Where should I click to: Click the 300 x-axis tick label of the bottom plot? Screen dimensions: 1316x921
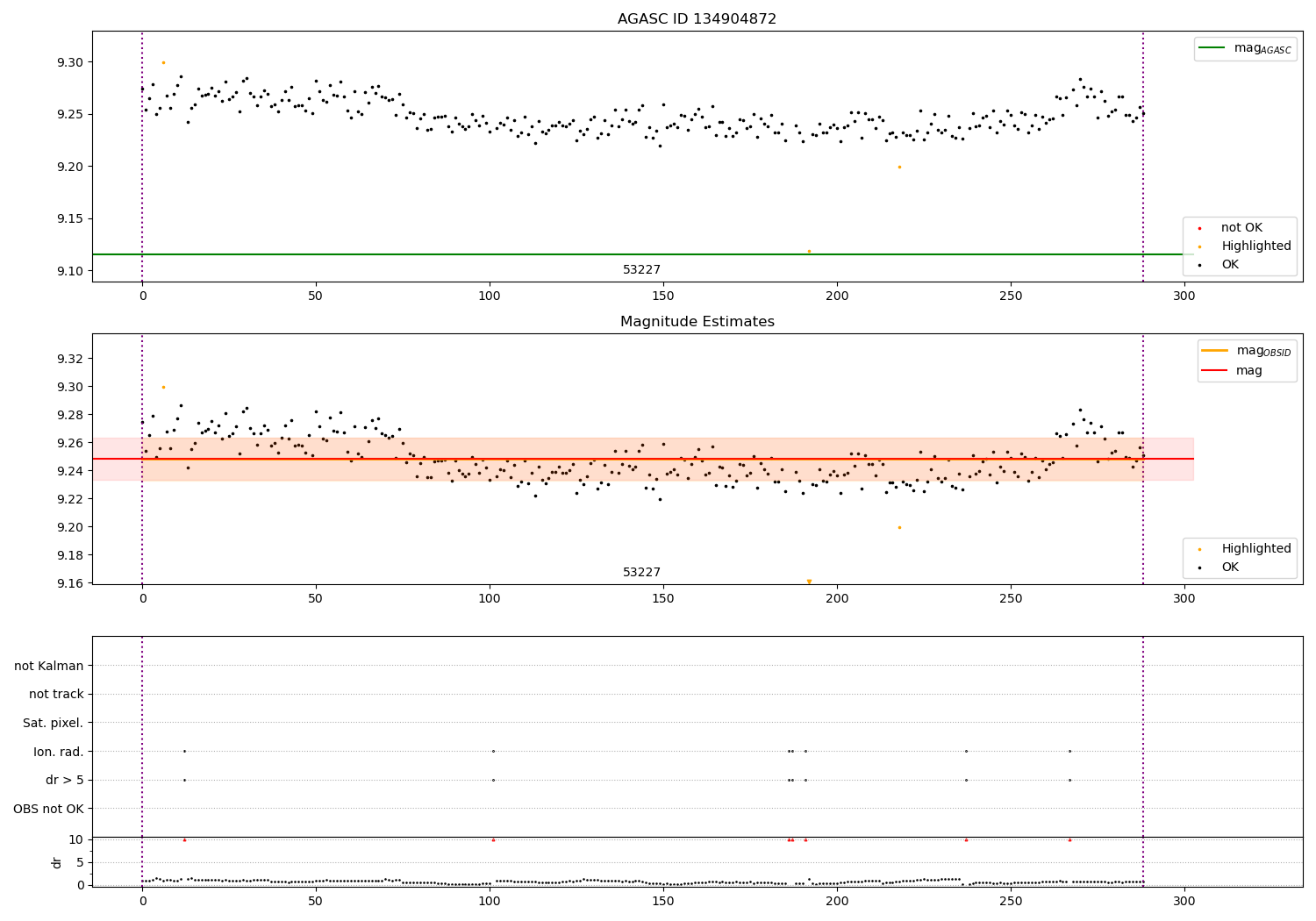point(1184,902)
